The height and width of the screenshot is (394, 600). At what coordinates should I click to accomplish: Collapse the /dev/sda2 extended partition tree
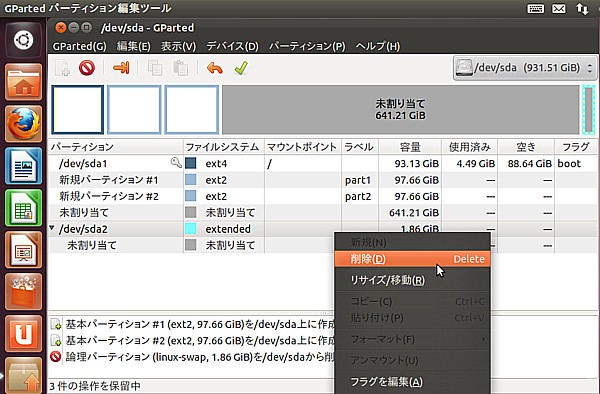point(52,228)
